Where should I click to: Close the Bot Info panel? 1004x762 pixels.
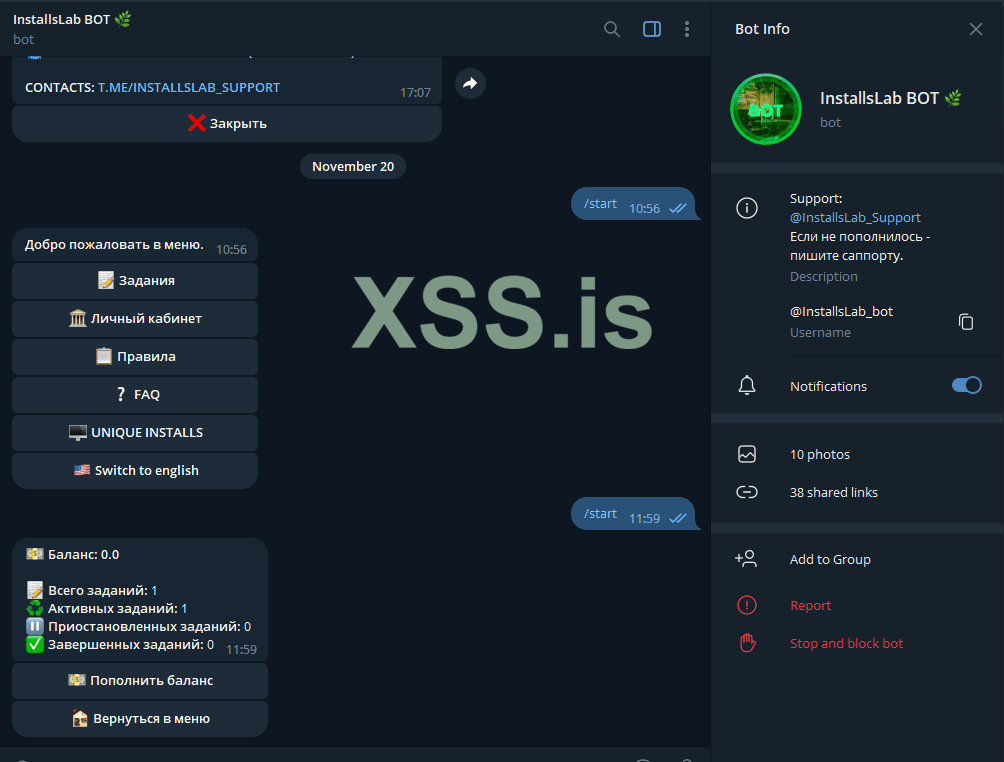point(975,29)
